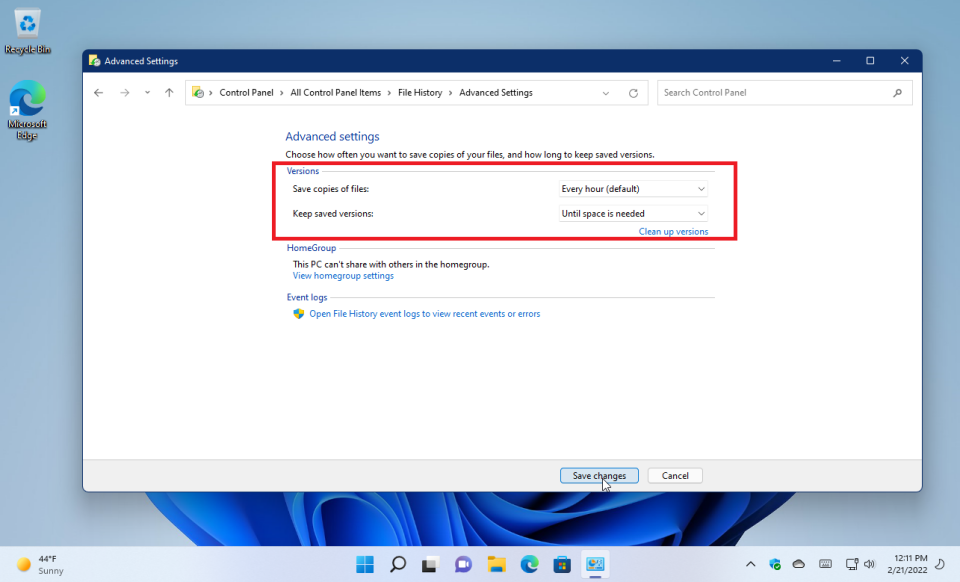Expand the address bar history dropdown
Image resolution: width=960 pixels, height=582 pixels.
pyautogui.click(x=606, y=92)
